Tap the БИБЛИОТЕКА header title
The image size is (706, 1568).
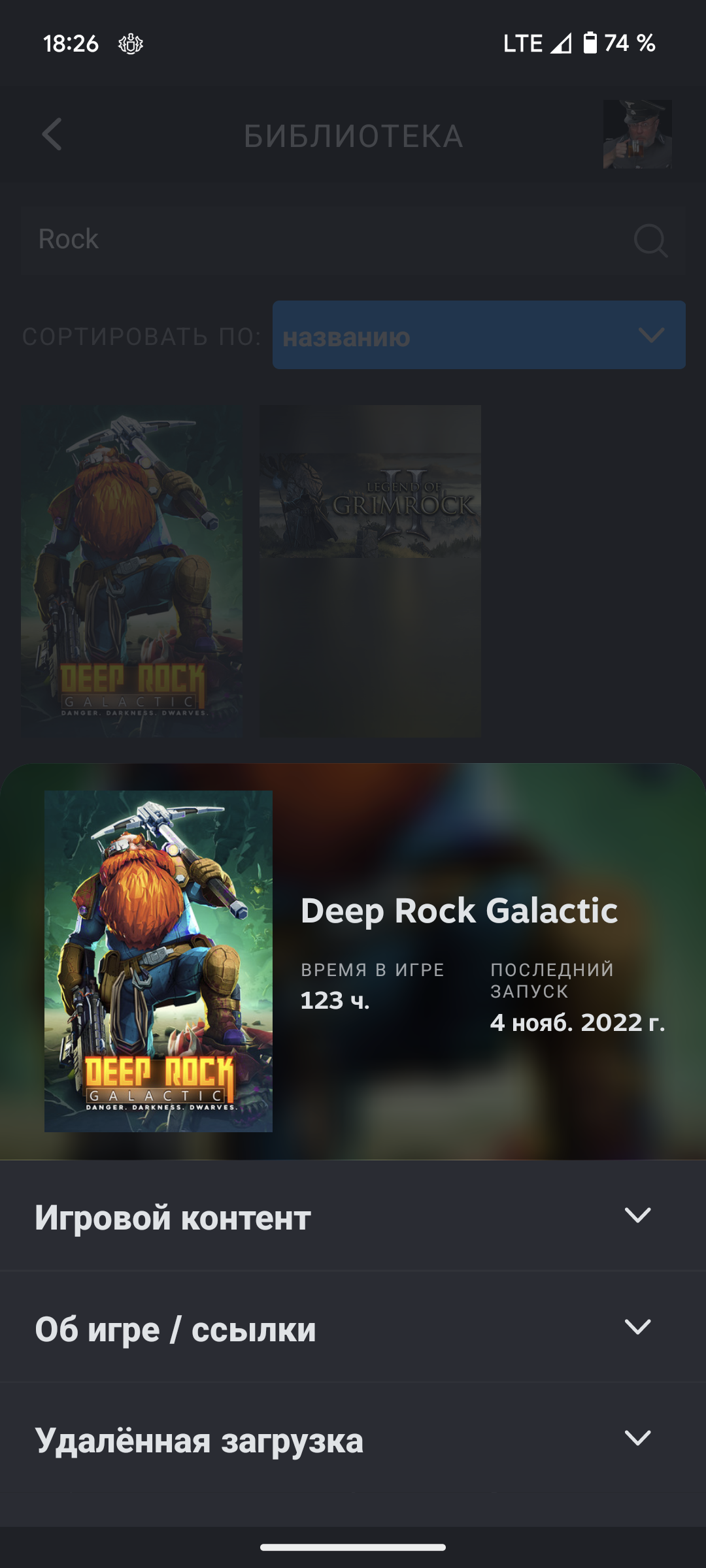(354, 137)
